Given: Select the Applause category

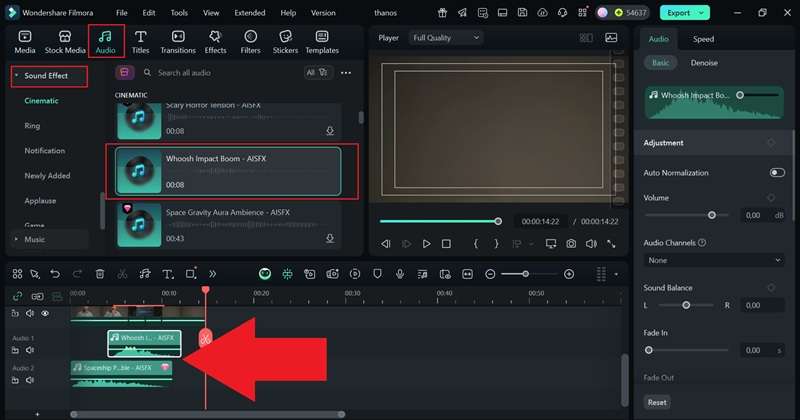Looking at the screenshot, I should pyautogui.click(x=40, y=201).
